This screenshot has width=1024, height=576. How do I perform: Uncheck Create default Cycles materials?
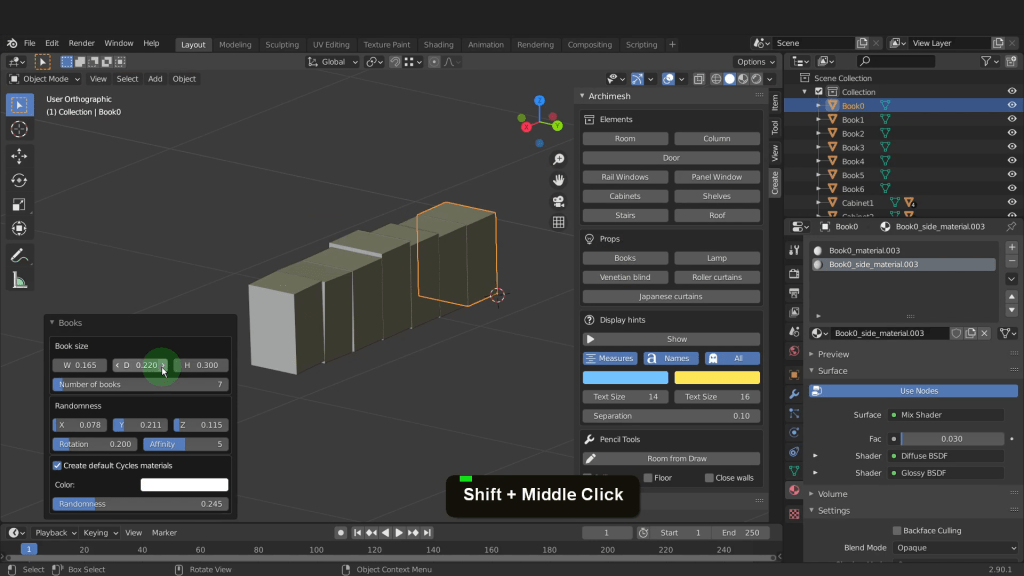click(57, 465)
